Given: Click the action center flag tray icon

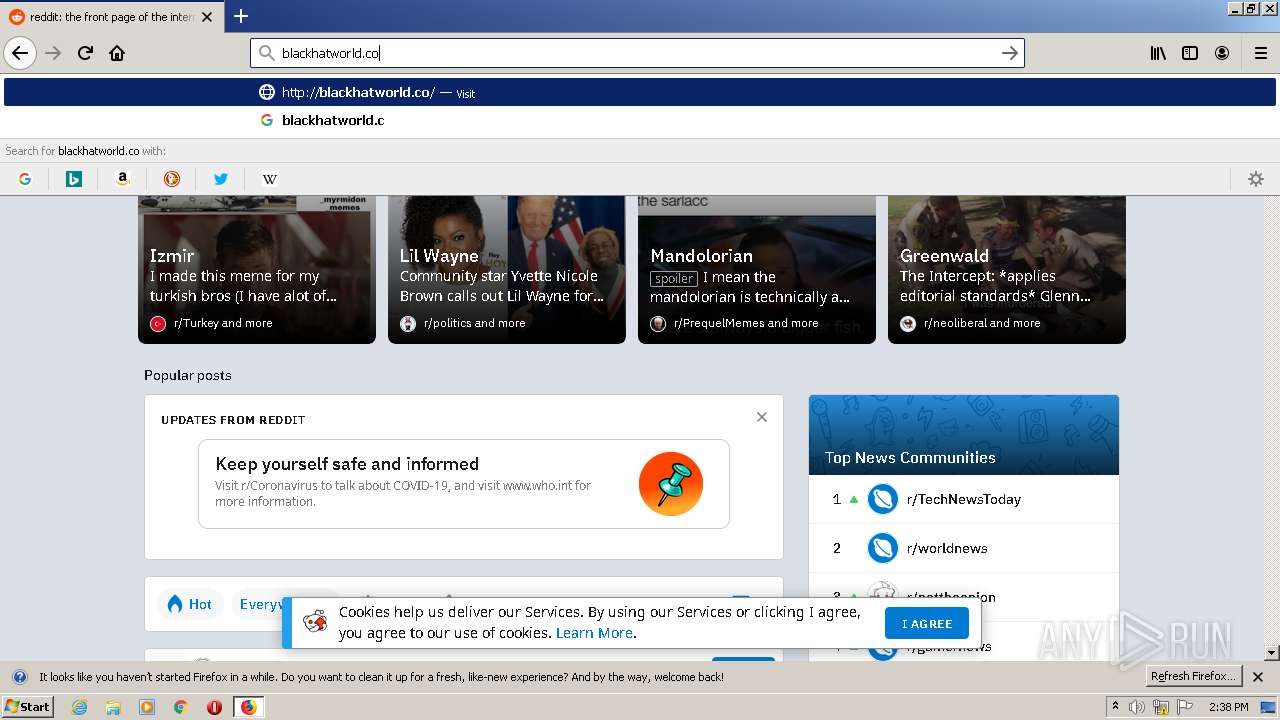Looking at the screenshot, I should pyautogui.click(x=1185, y=707).
